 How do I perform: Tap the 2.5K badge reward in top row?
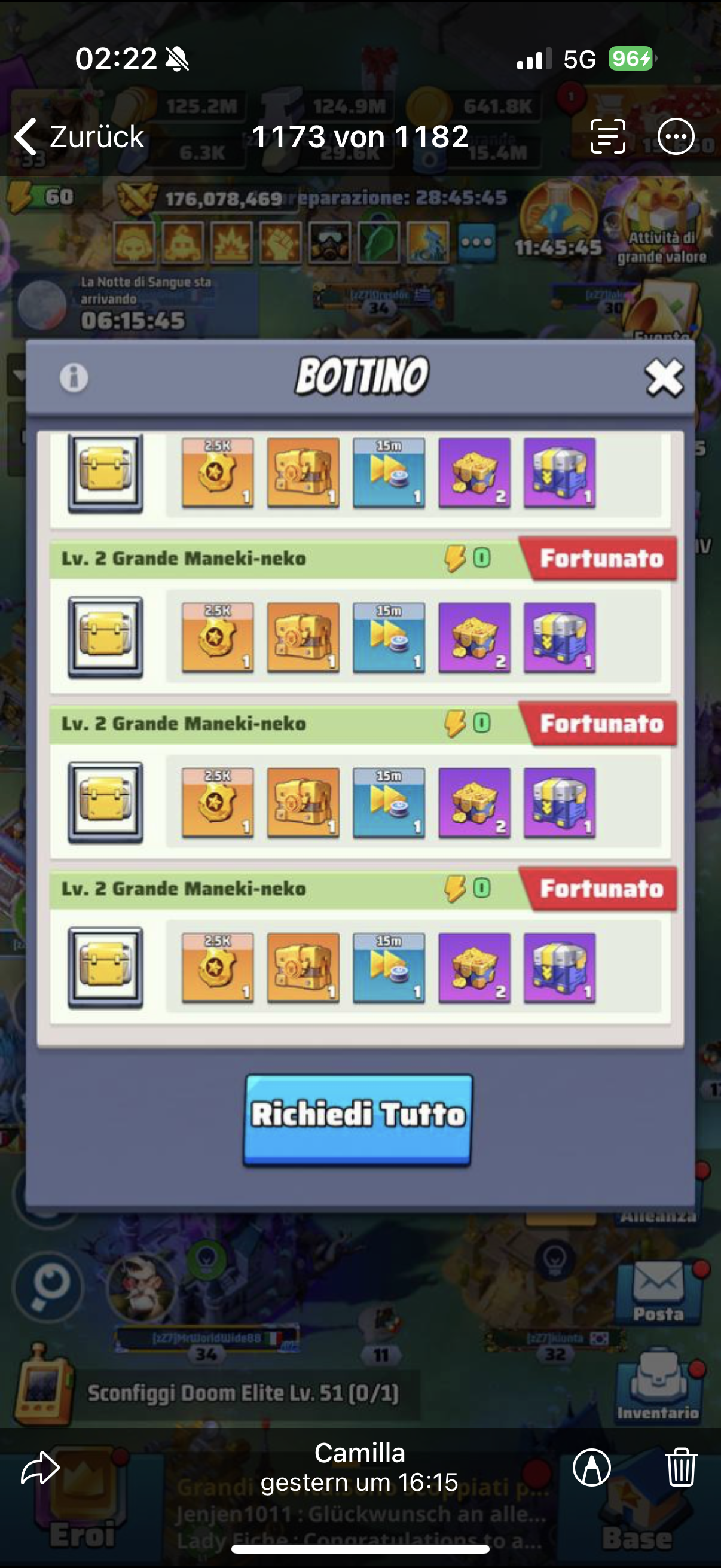point(217,472)
